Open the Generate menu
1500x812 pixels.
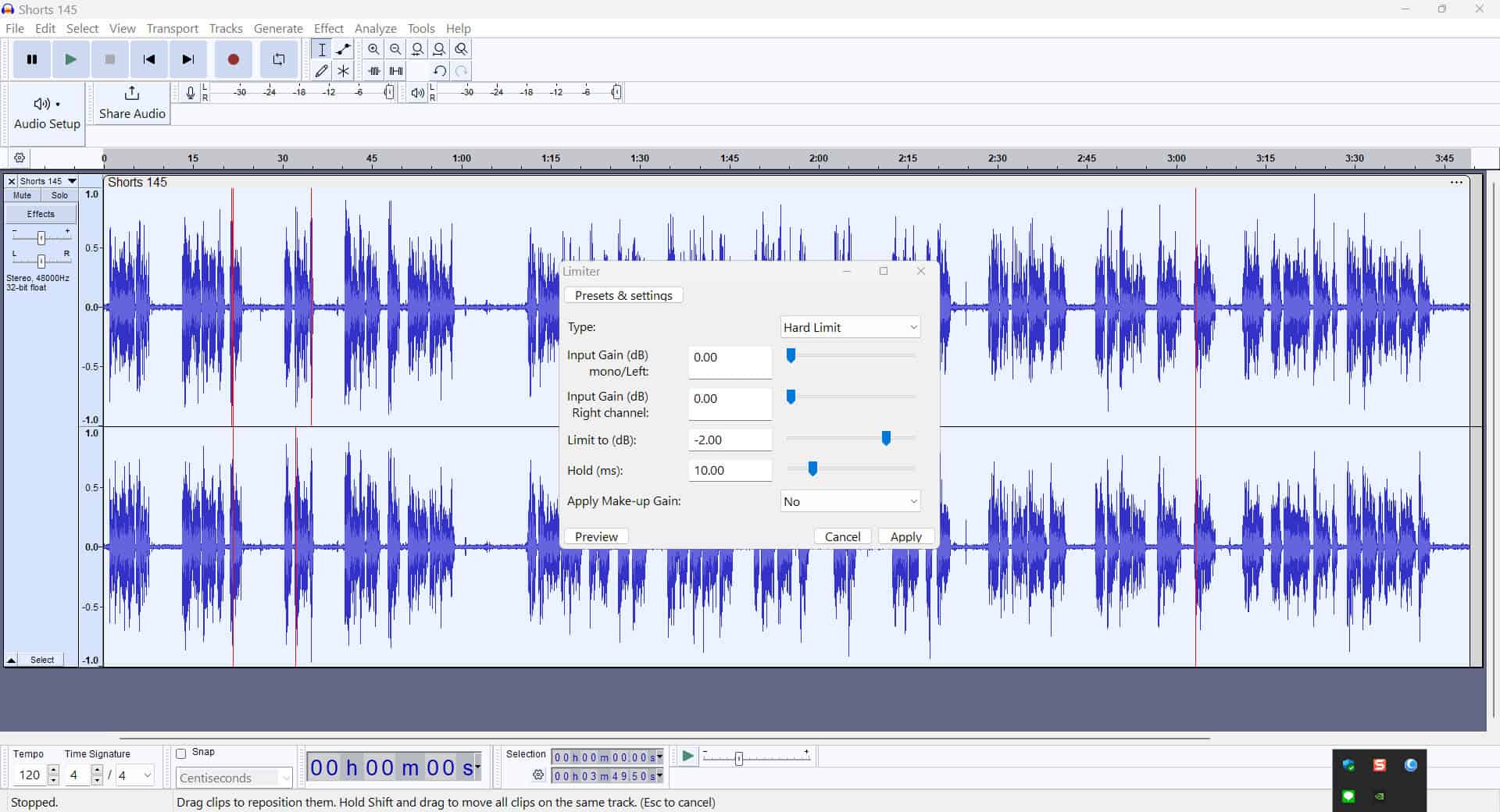tap(278, 28)
